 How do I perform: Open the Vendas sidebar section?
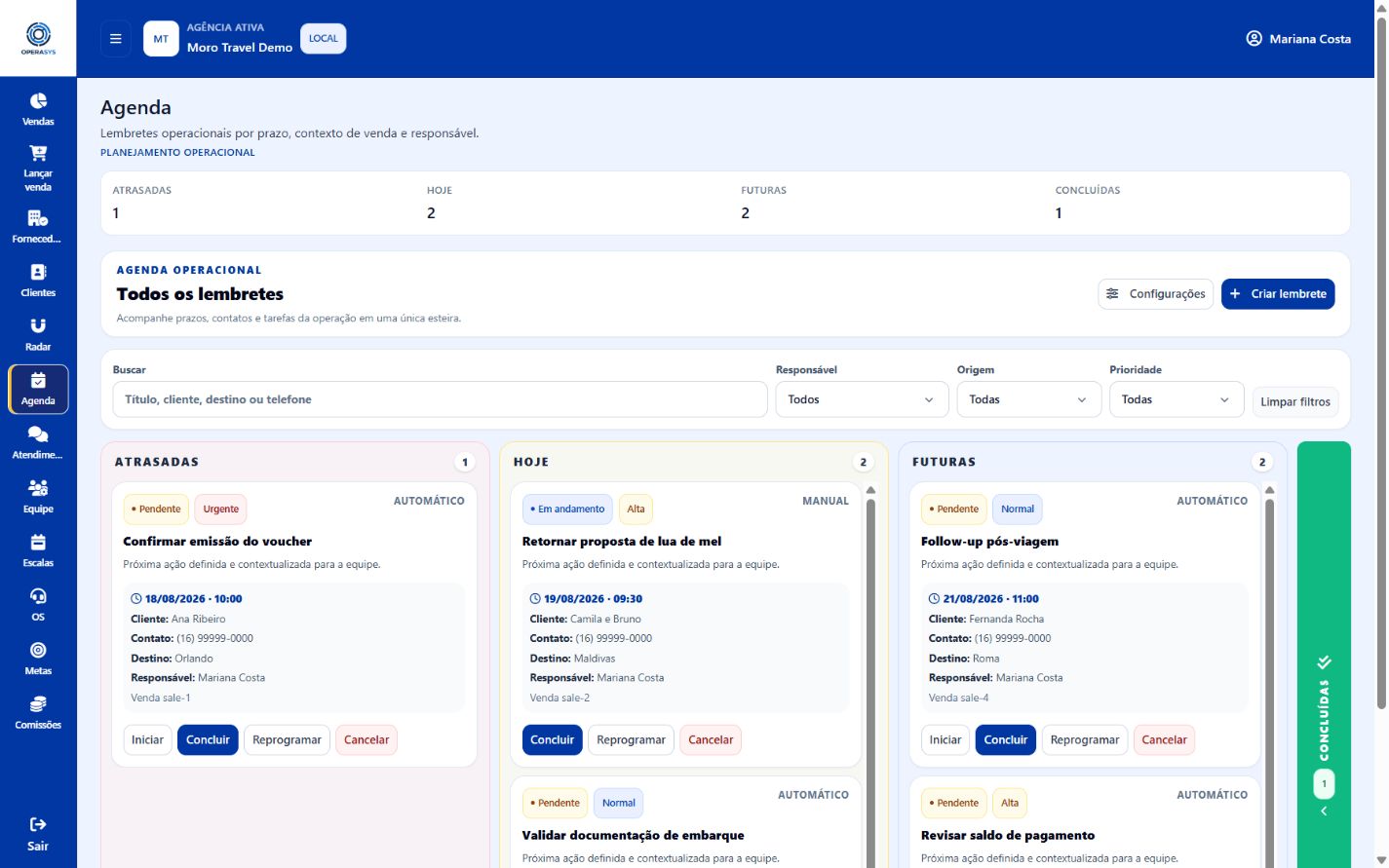(38, 109)
